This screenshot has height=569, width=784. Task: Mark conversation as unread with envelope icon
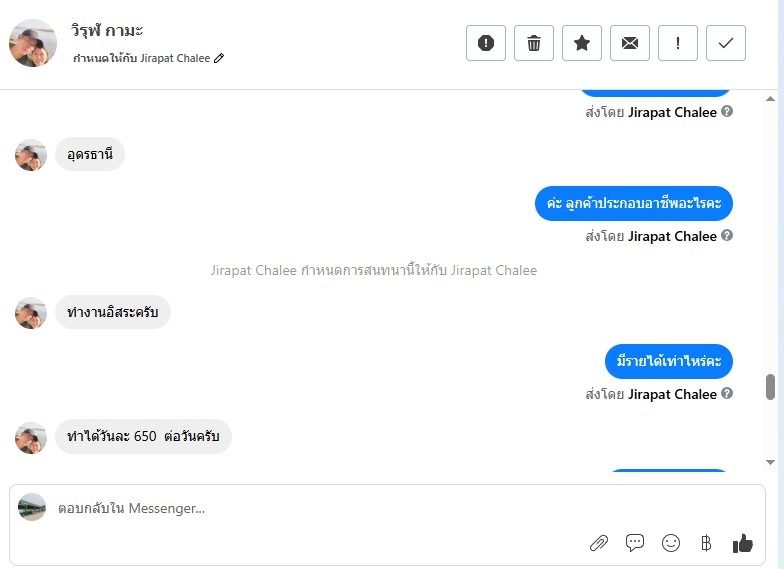630,43
